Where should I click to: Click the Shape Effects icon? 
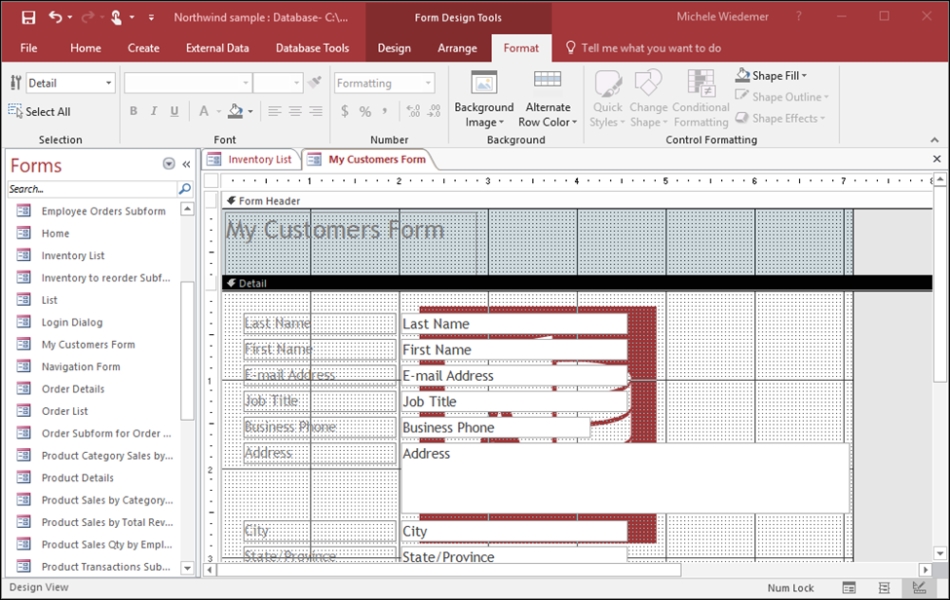(x=742, y=118)
